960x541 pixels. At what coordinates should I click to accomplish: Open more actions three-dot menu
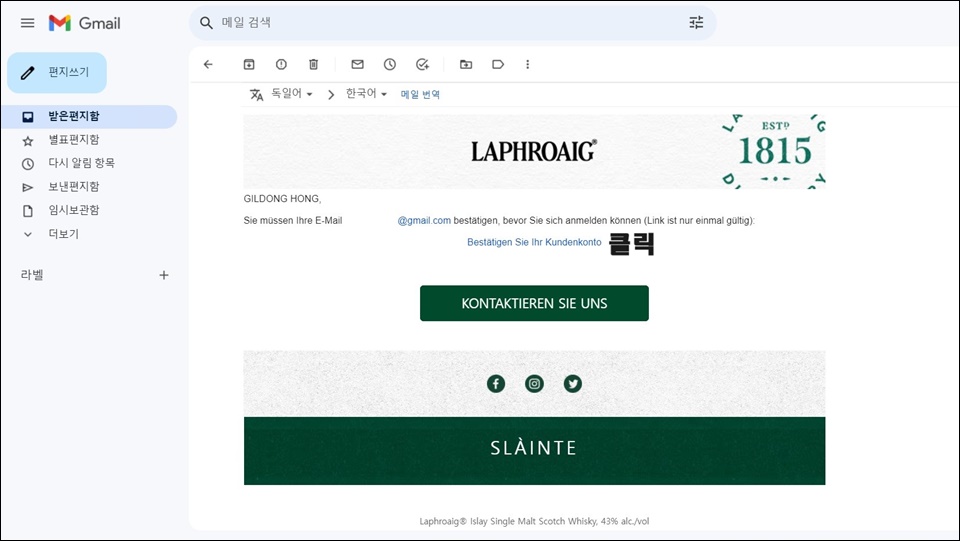528,64
